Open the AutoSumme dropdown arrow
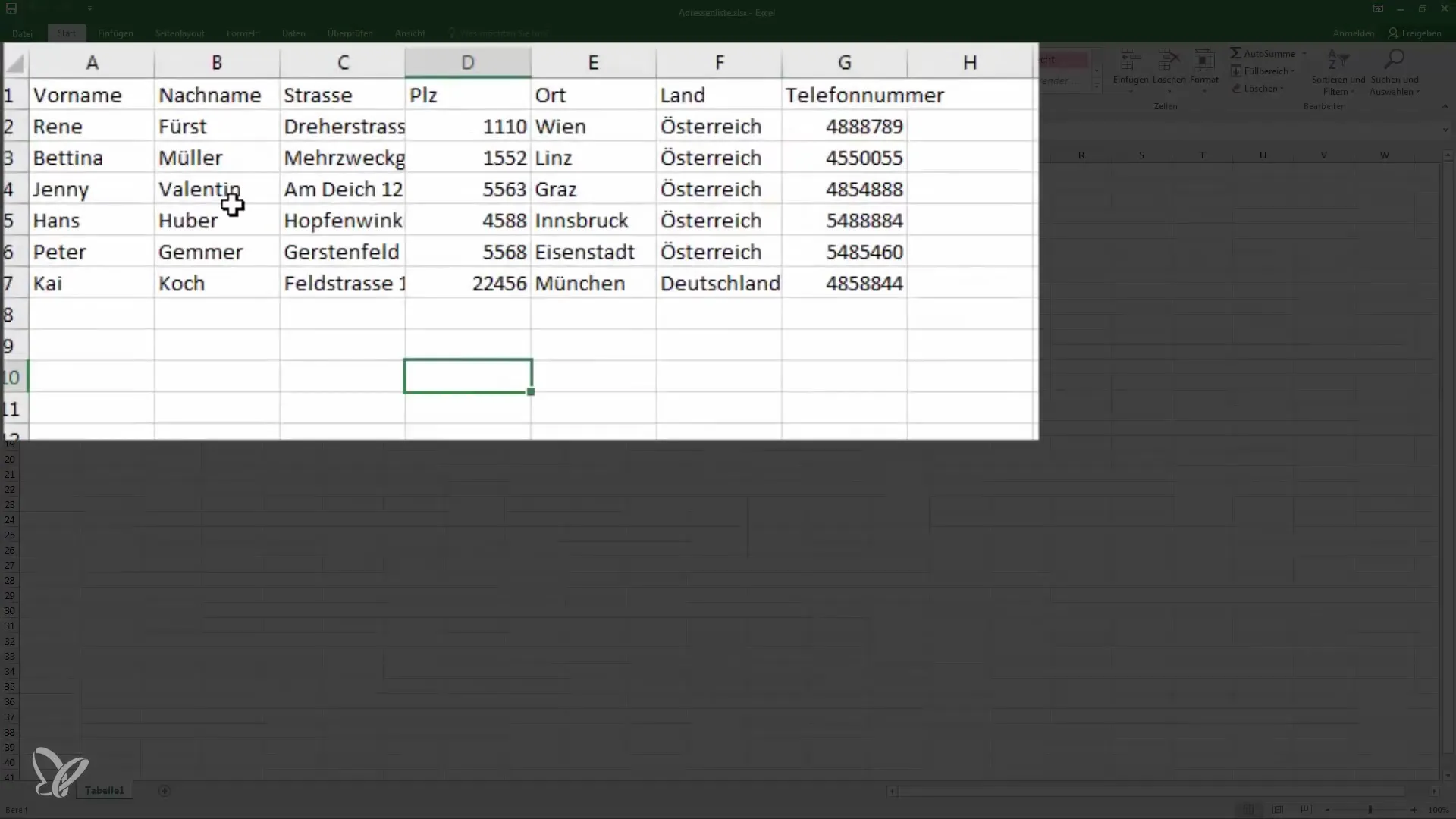This screenshot has width=1456, height=819. [x=1304, y=54]
